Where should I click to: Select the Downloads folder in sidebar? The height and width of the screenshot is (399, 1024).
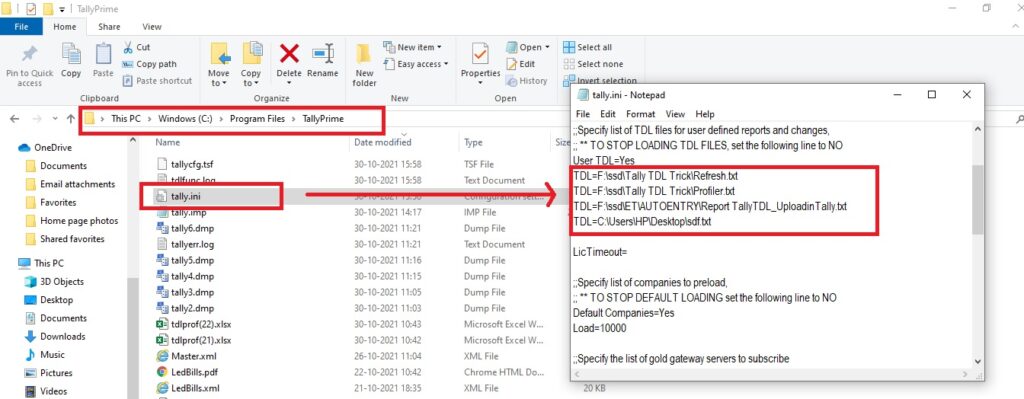pyautogui.click(x=63, y=336)
